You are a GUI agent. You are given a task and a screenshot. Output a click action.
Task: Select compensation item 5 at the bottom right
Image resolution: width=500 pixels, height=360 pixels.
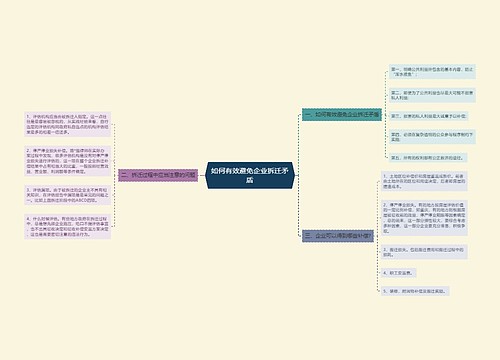(x=415, y=291)
